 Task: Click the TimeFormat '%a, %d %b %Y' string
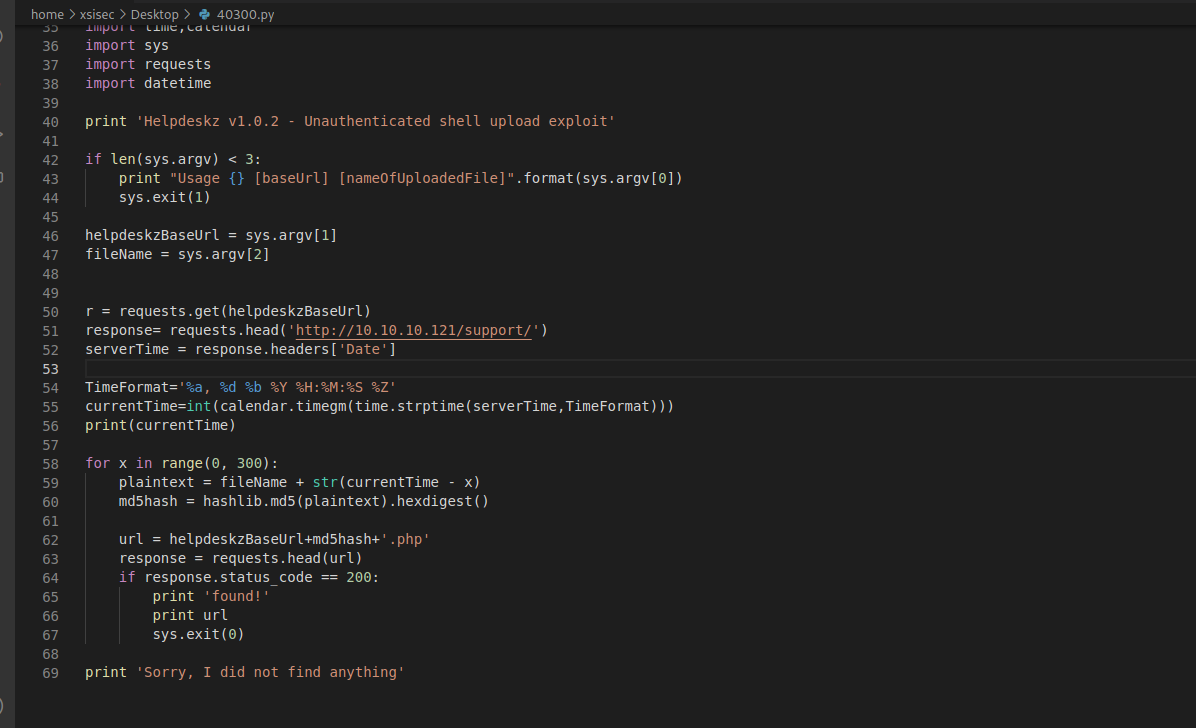tap(287, 388)
